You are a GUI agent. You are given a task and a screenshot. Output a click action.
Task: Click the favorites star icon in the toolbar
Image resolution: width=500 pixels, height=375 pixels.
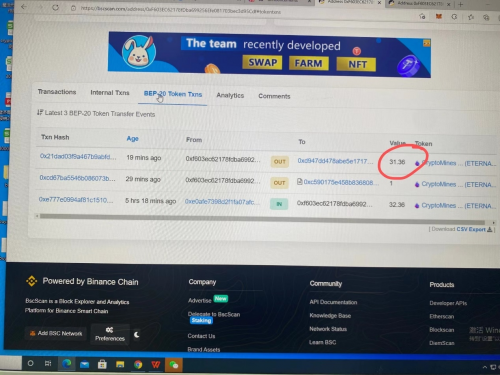click(x=471, y=17)
